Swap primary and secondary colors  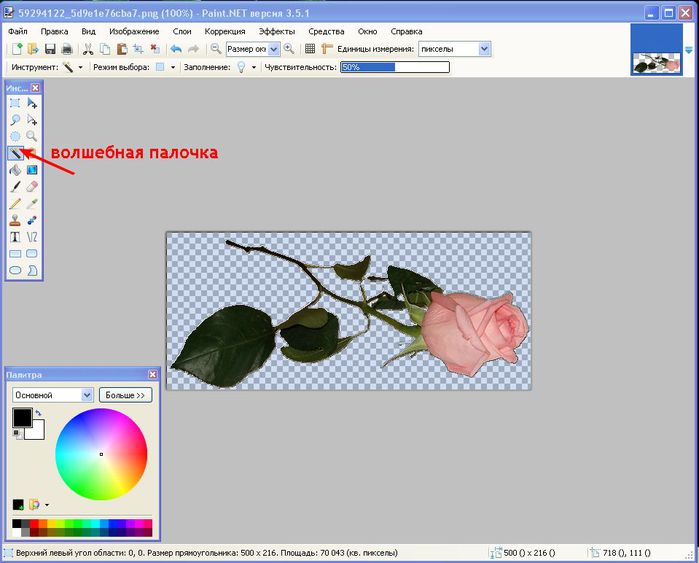pyautogui.click(x=37, y=412)
